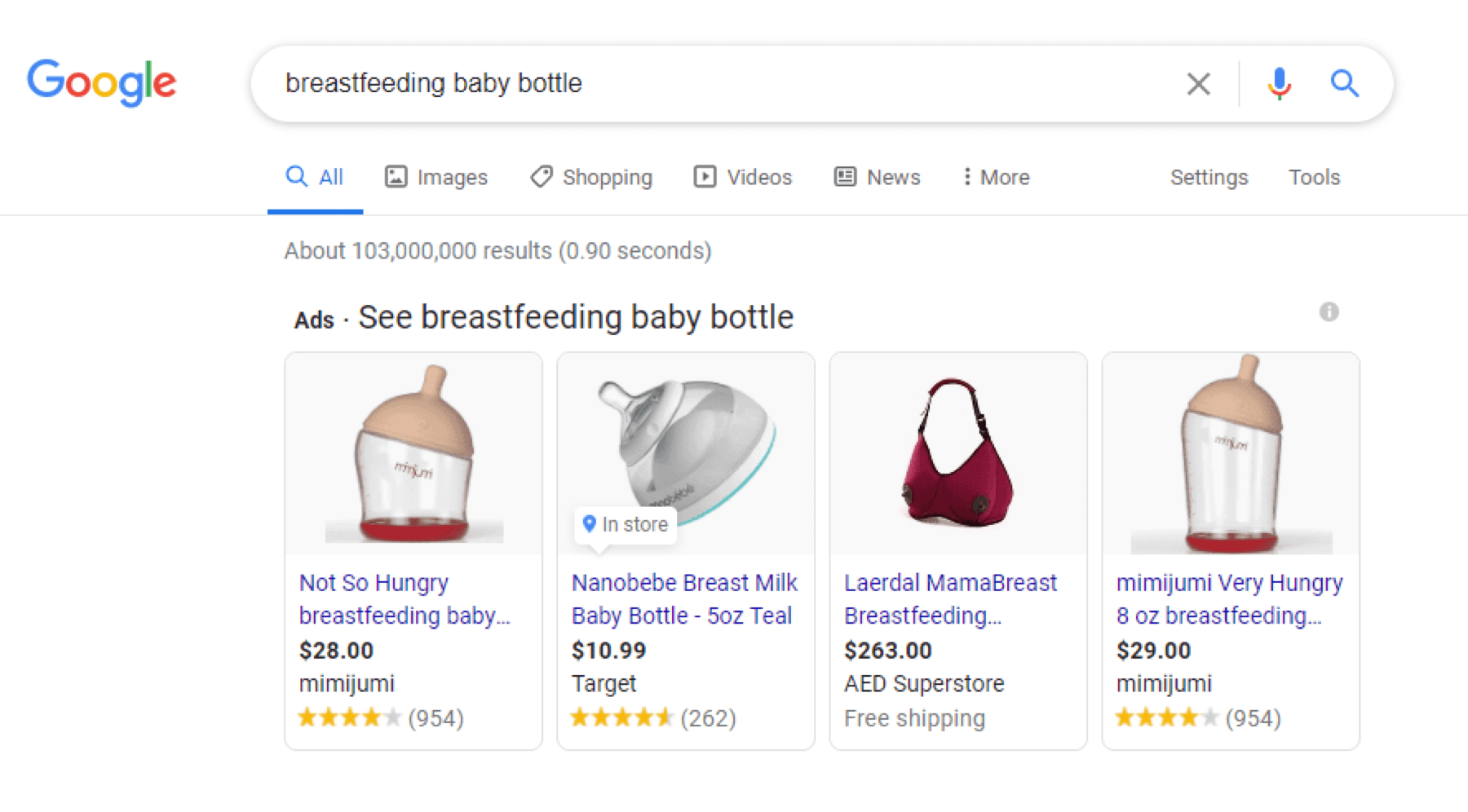Viewport: 1468px width, 812px height.
Task: Expand the More options menu
Action: [996, 177]
